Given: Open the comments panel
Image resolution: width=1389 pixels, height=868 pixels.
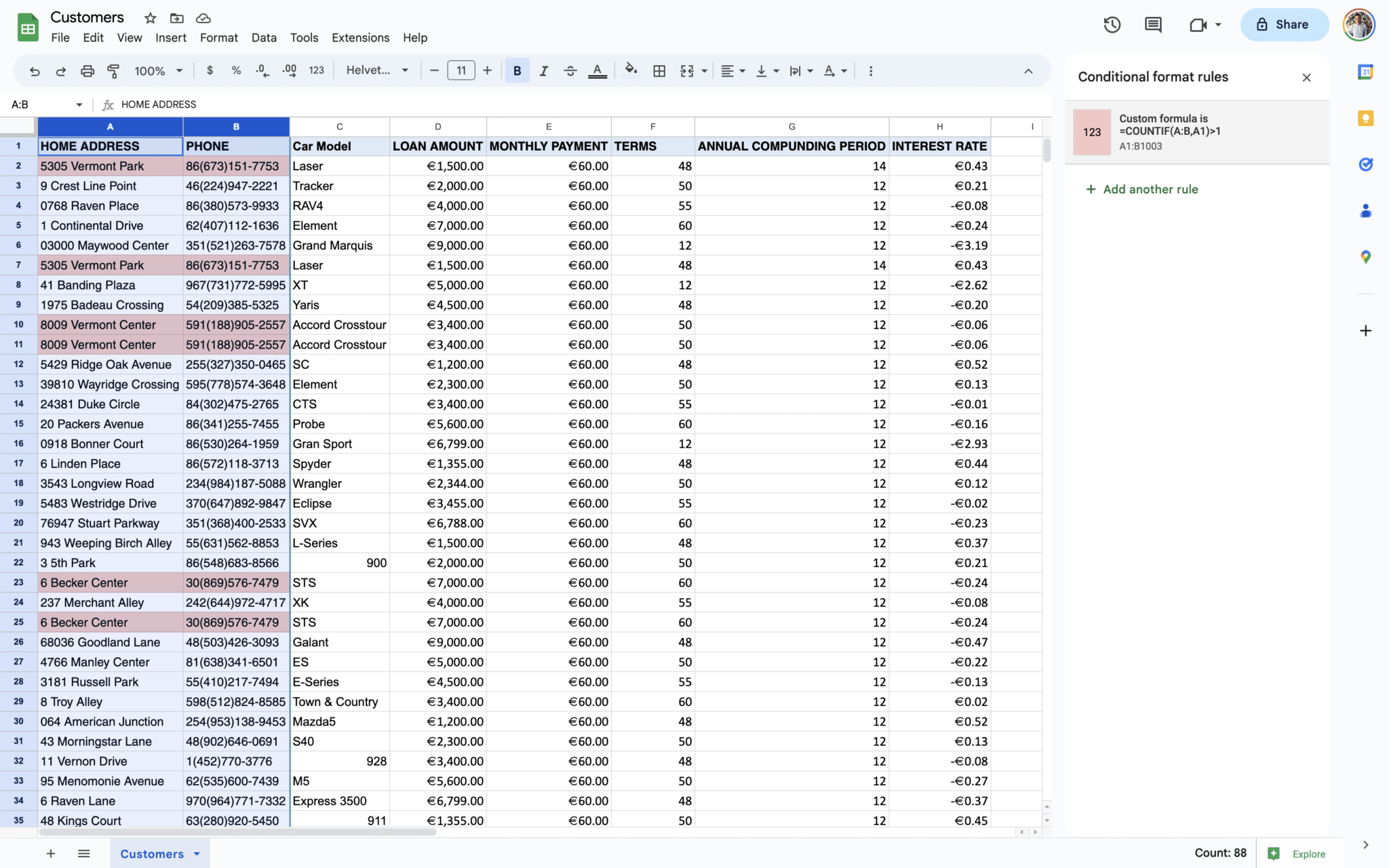Looking at the screenshot, I should (x=1152, y=24).
